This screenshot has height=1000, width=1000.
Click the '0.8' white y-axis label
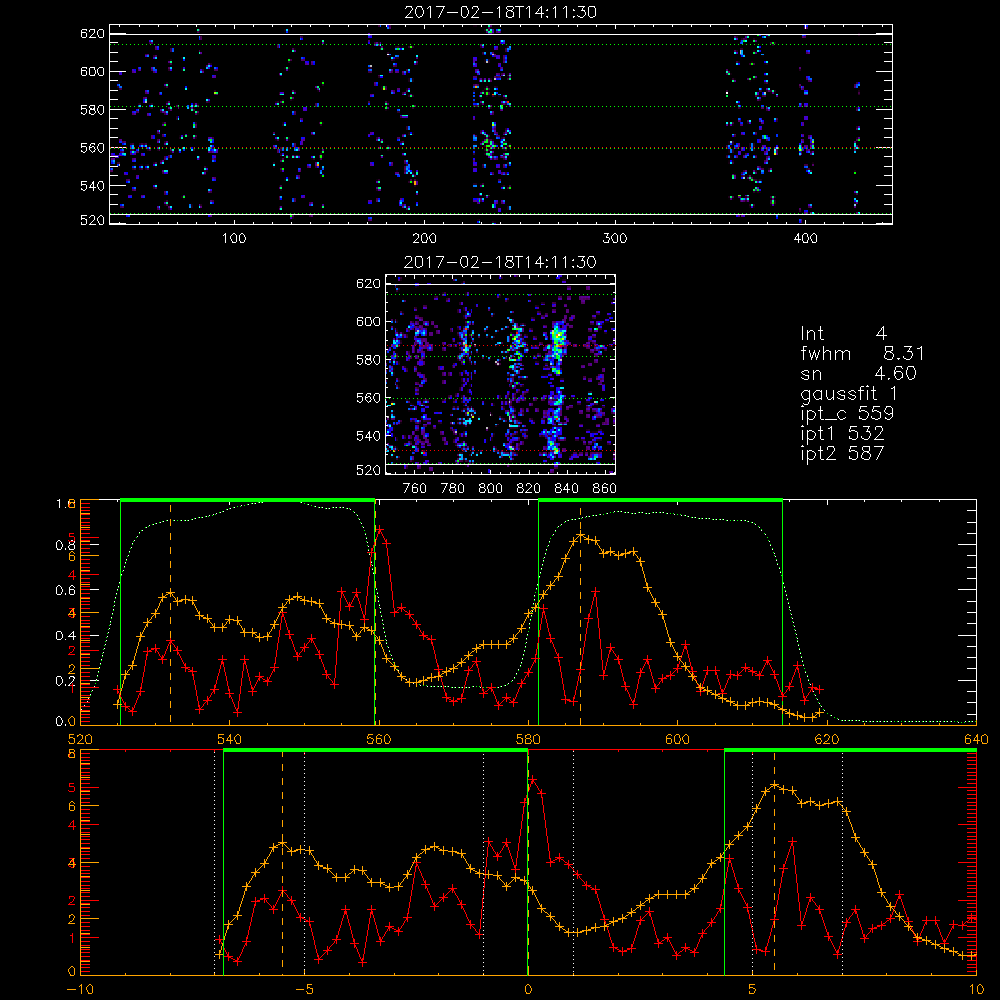click(x=66, y=545)
